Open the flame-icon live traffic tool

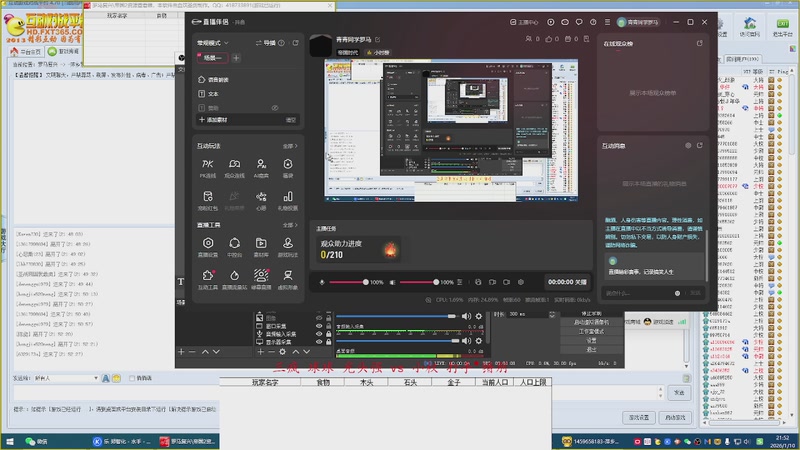[234, 280]
